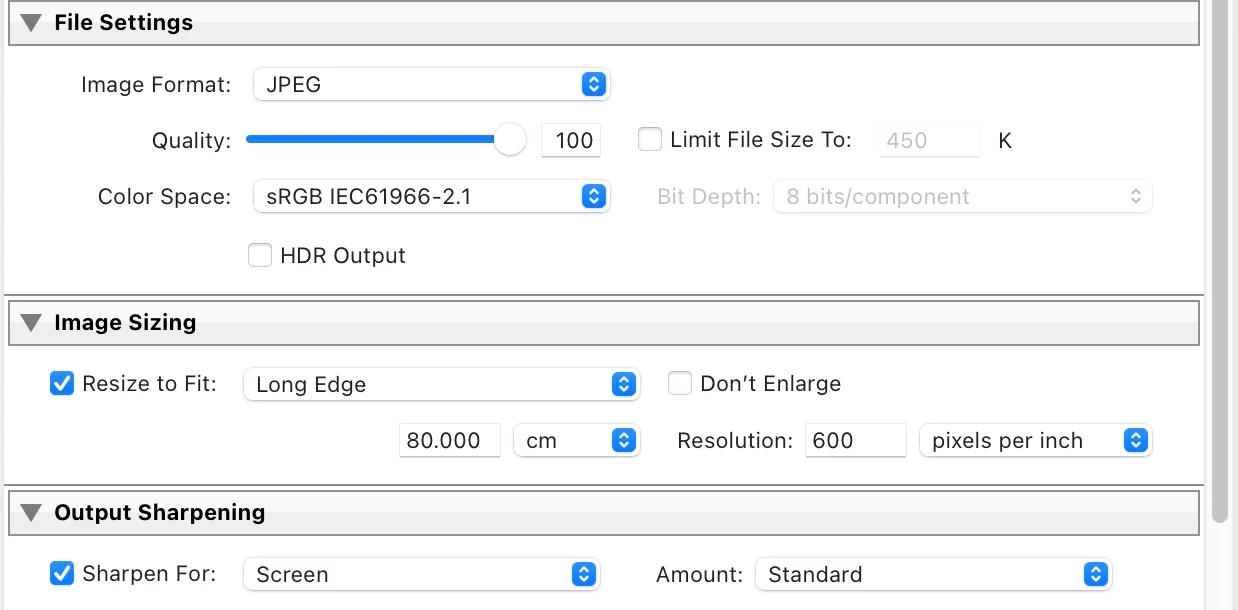Viewport: 1238px width, 610px height.
Task: Click the Resolution field showing 600
Action: click(856, 440)
